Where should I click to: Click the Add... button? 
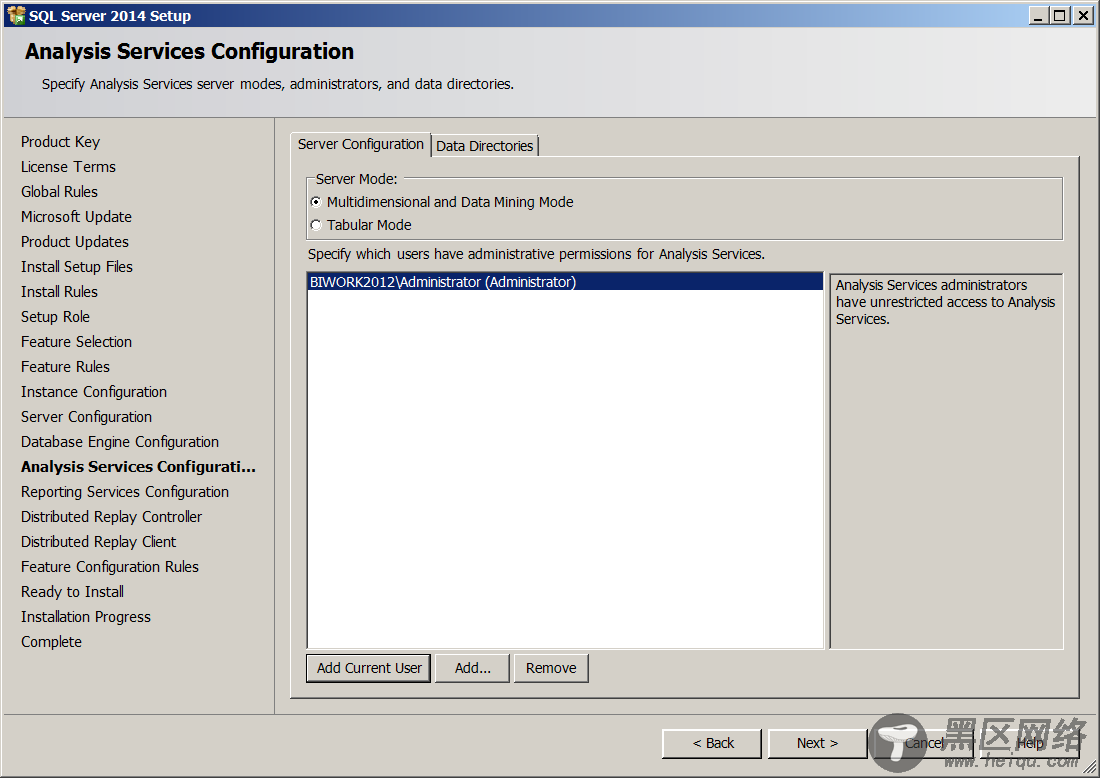coord(472,668)
